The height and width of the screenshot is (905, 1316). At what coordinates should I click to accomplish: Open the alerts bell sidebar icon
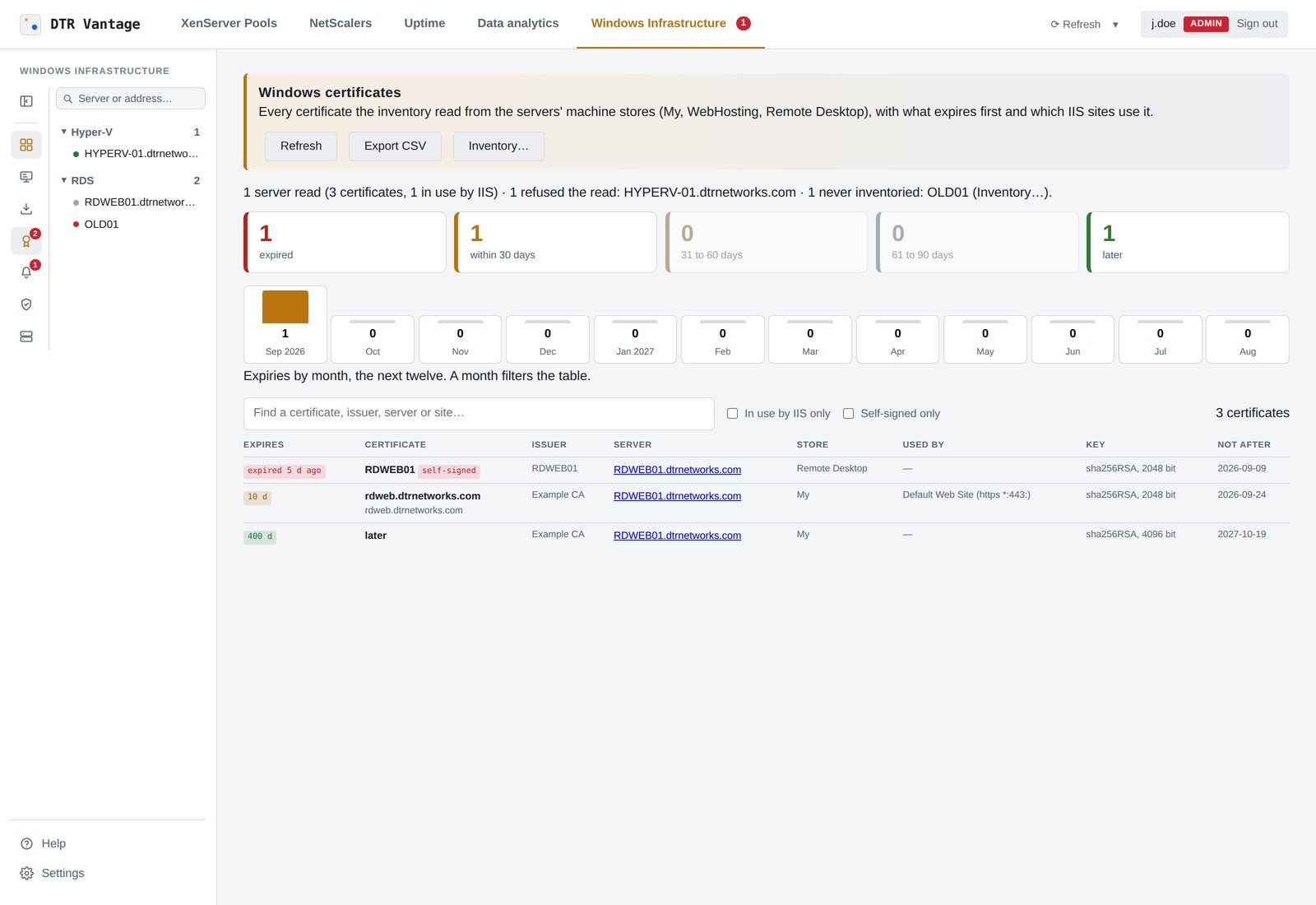point(26,272)
